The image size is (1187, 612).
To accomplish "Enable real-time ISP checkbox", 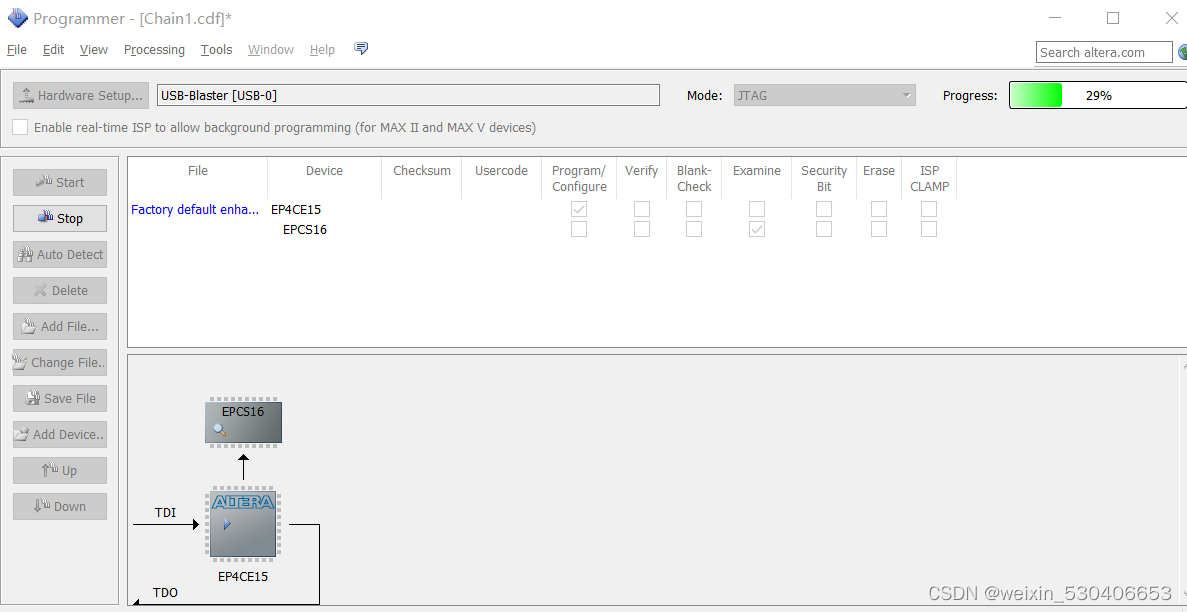I will click(x=20, y=127).
